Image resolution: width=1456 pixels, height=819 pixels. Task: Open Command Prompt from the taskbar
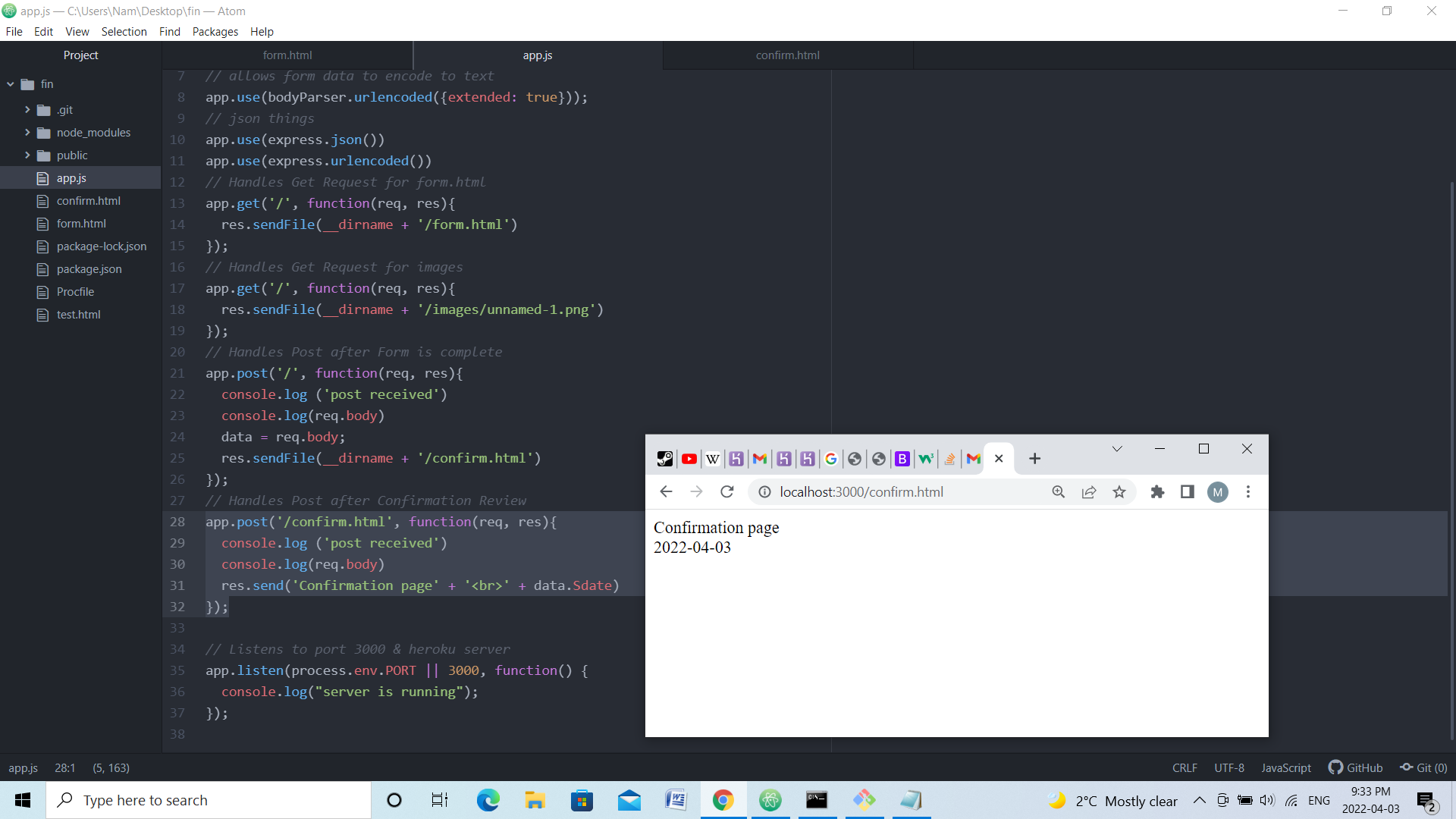(x=817, y=800)
